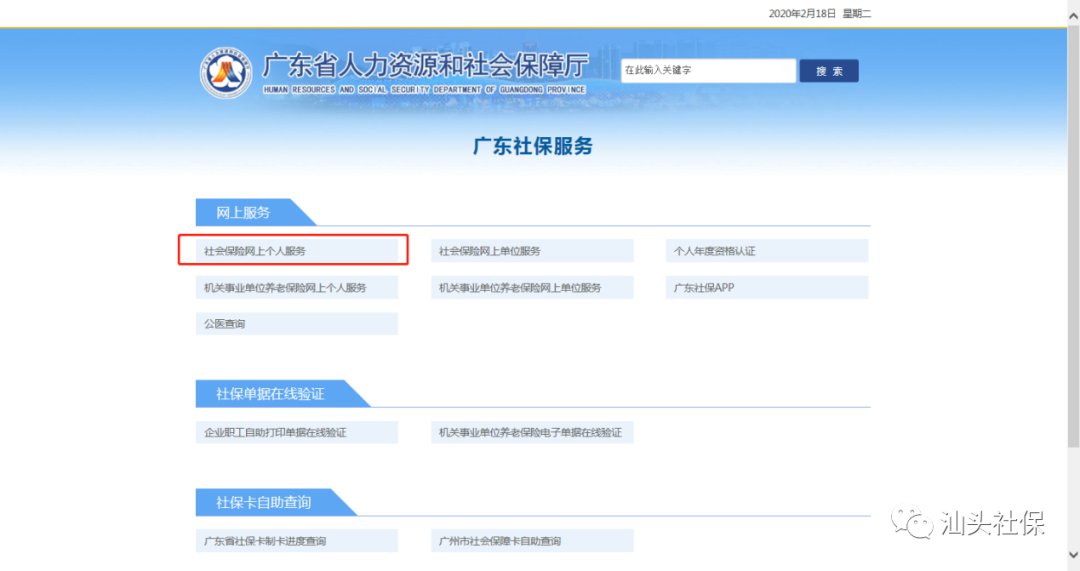Click the 广东省人力资源和社会保障厅 site title
The height and width of the screenshot is (571, 1080).
(424, 67)
